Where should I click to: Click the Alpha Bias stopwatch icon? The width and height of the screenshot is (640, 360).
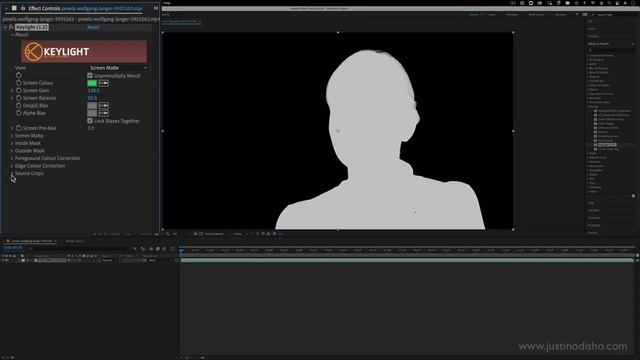pos(18,113)
